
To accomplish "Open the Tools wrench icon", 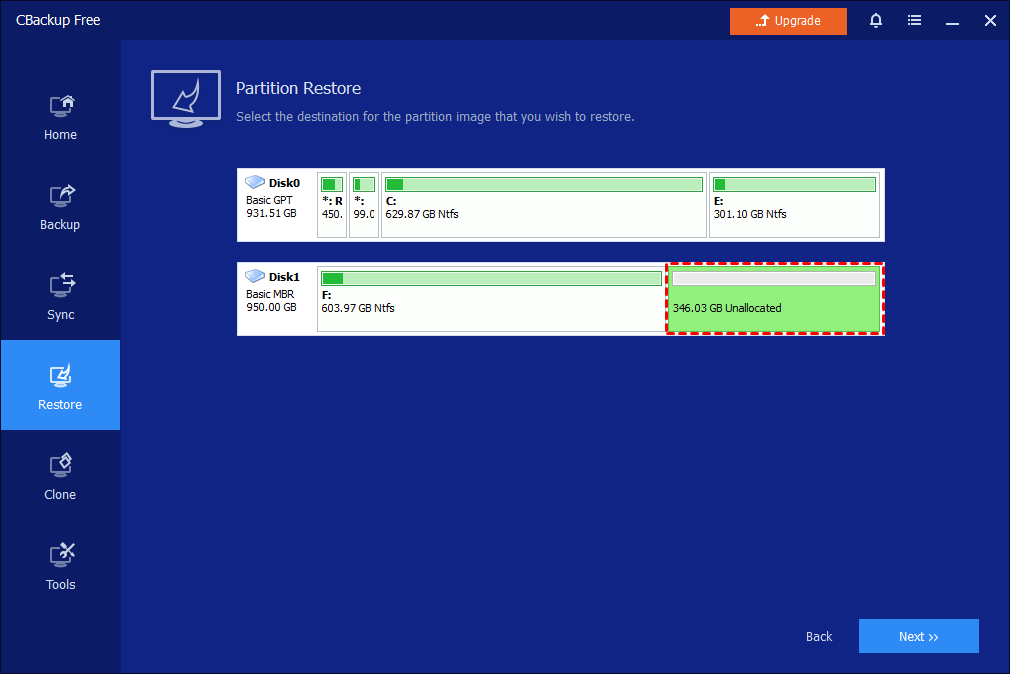I will [x=60, y=555].
